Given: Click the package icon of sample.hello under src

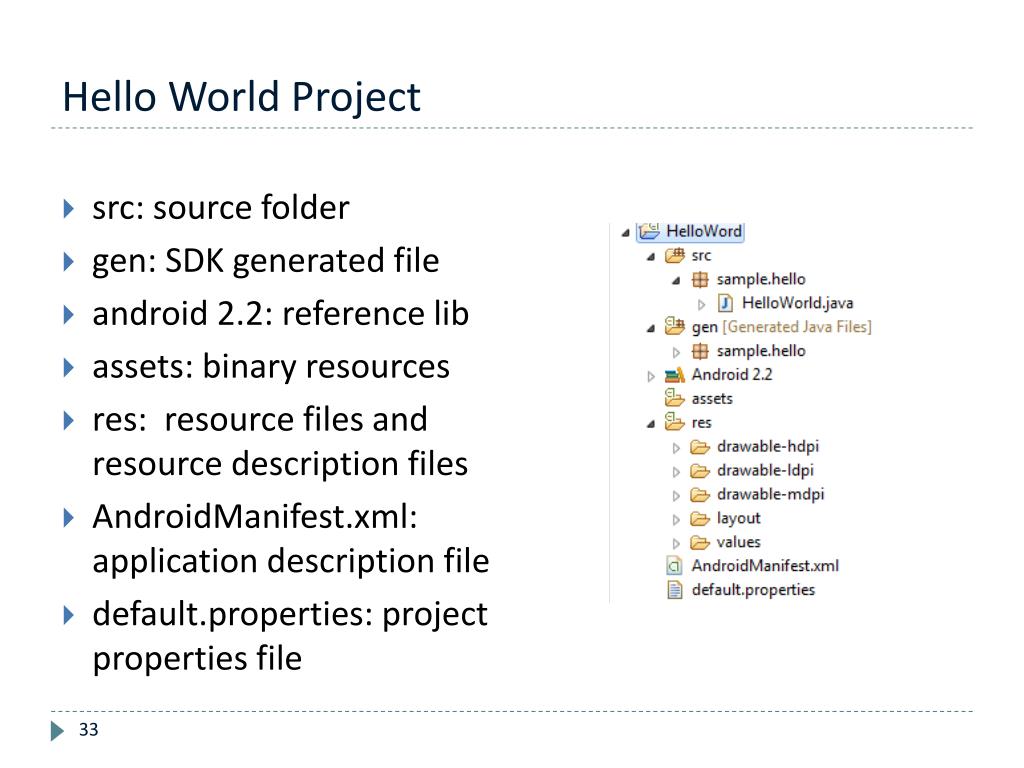Looking at the screenshot, I should click(x=700, y=280).
